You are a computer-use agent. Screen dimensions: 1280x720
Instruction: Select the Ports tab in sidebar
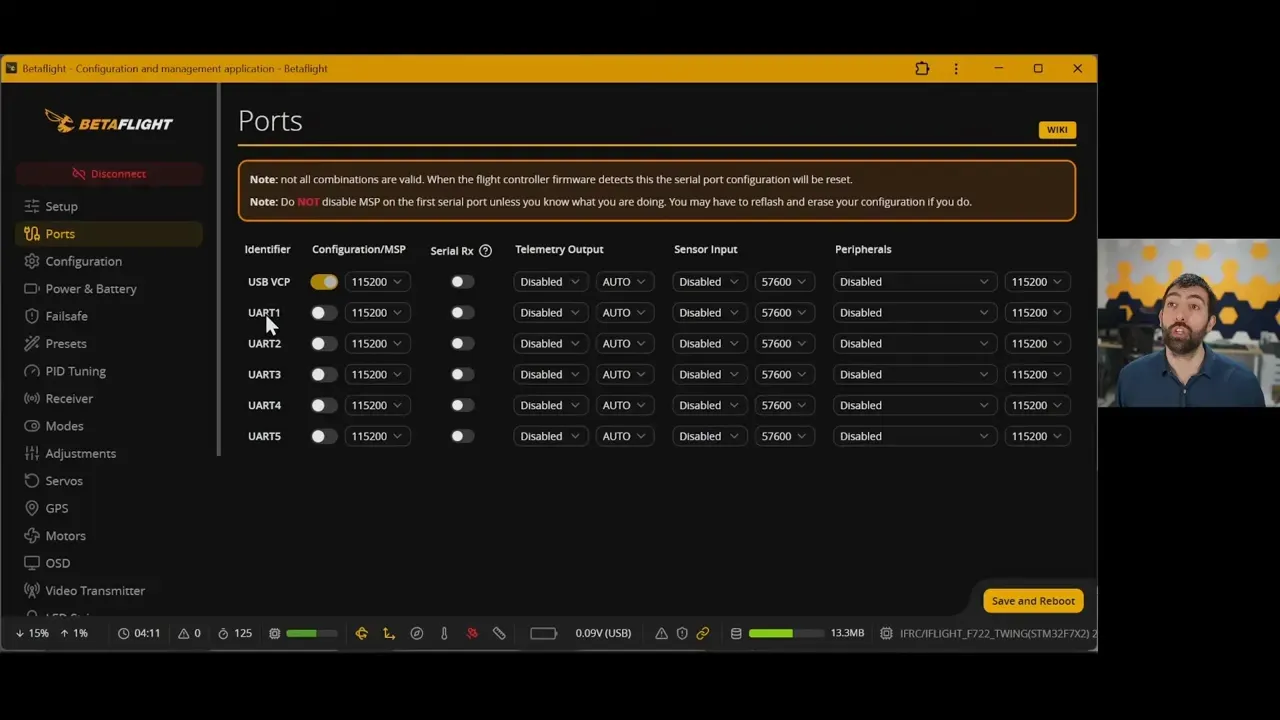pos(108,234)
